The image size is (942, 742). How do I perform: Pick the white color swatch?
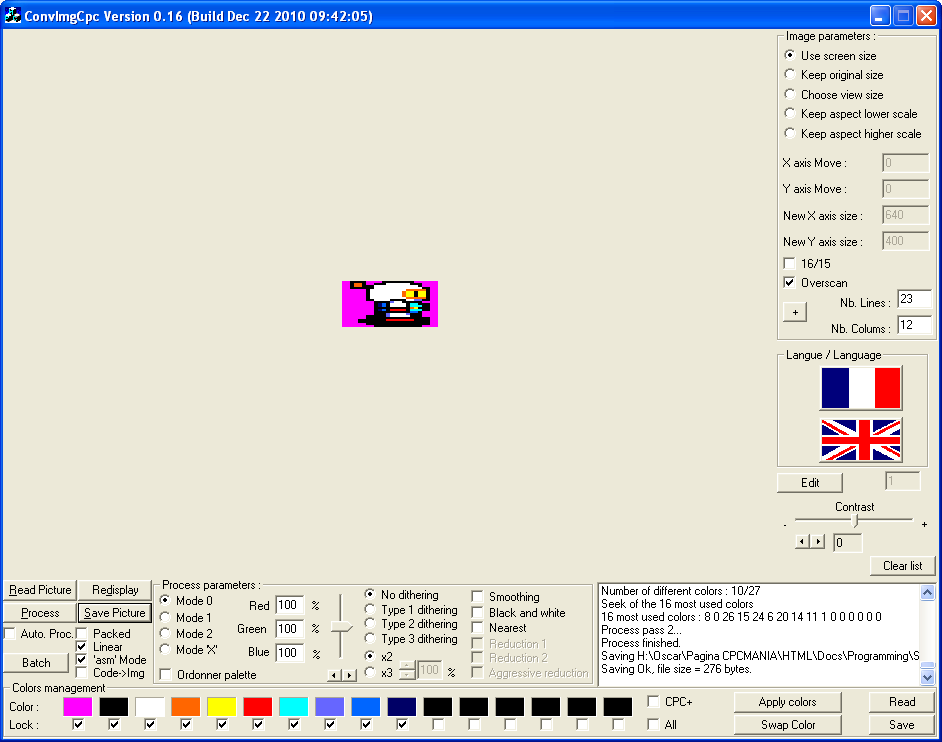point(150,707)
